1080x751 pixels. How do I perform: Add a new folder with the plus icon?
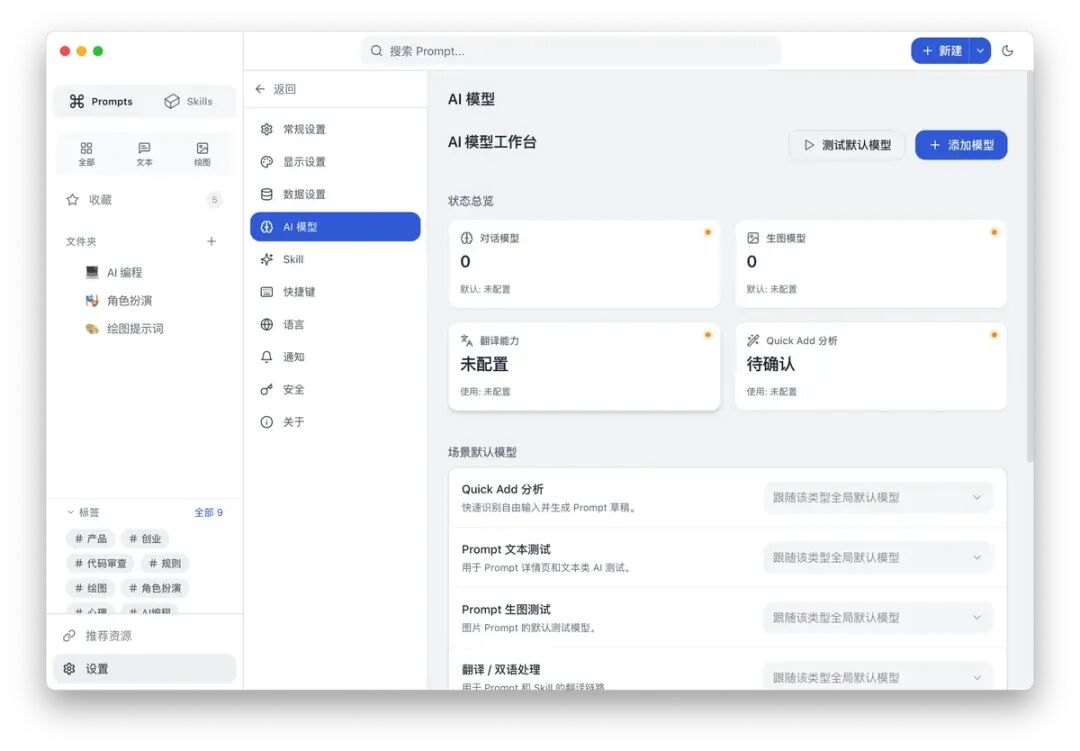click(211, 241)
